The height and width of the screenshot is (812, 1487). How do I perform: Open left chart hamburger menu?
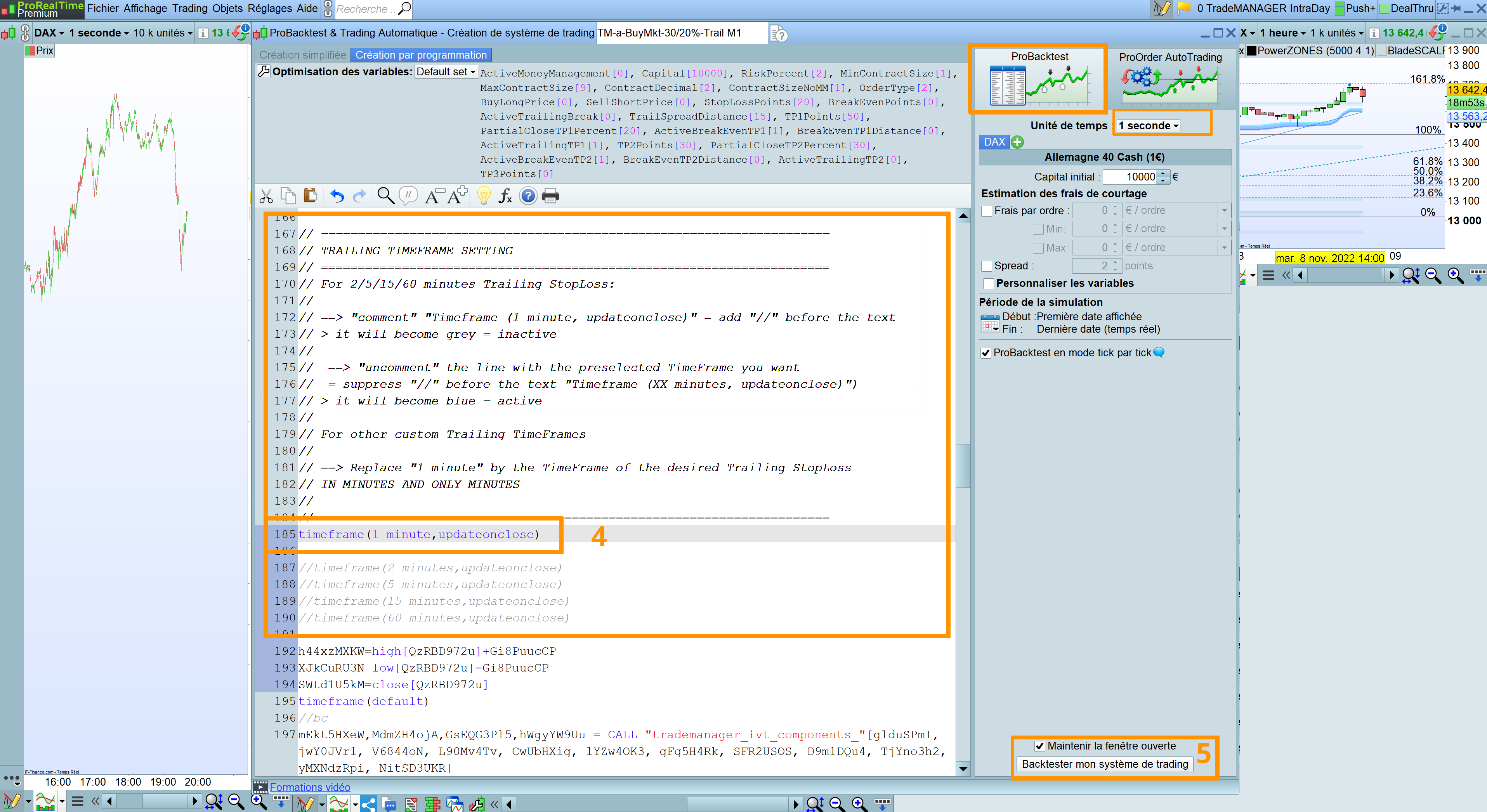[x=77, y=801]
